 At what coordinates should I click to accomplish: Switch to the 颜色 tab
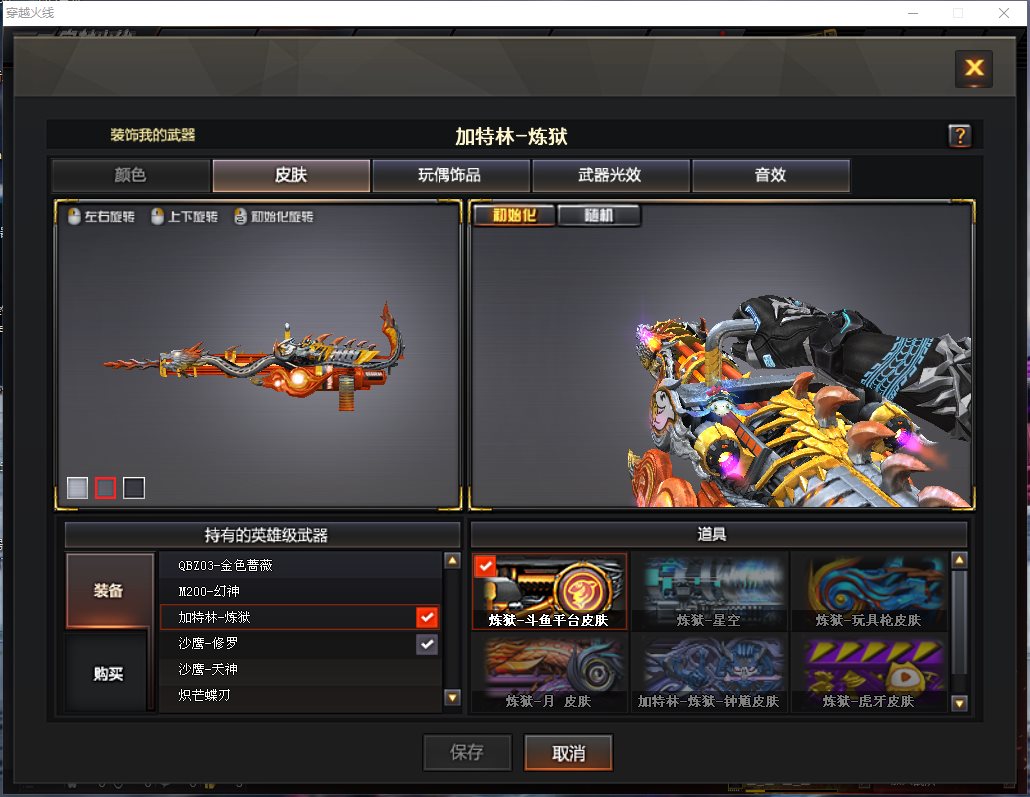click(131, 175)
